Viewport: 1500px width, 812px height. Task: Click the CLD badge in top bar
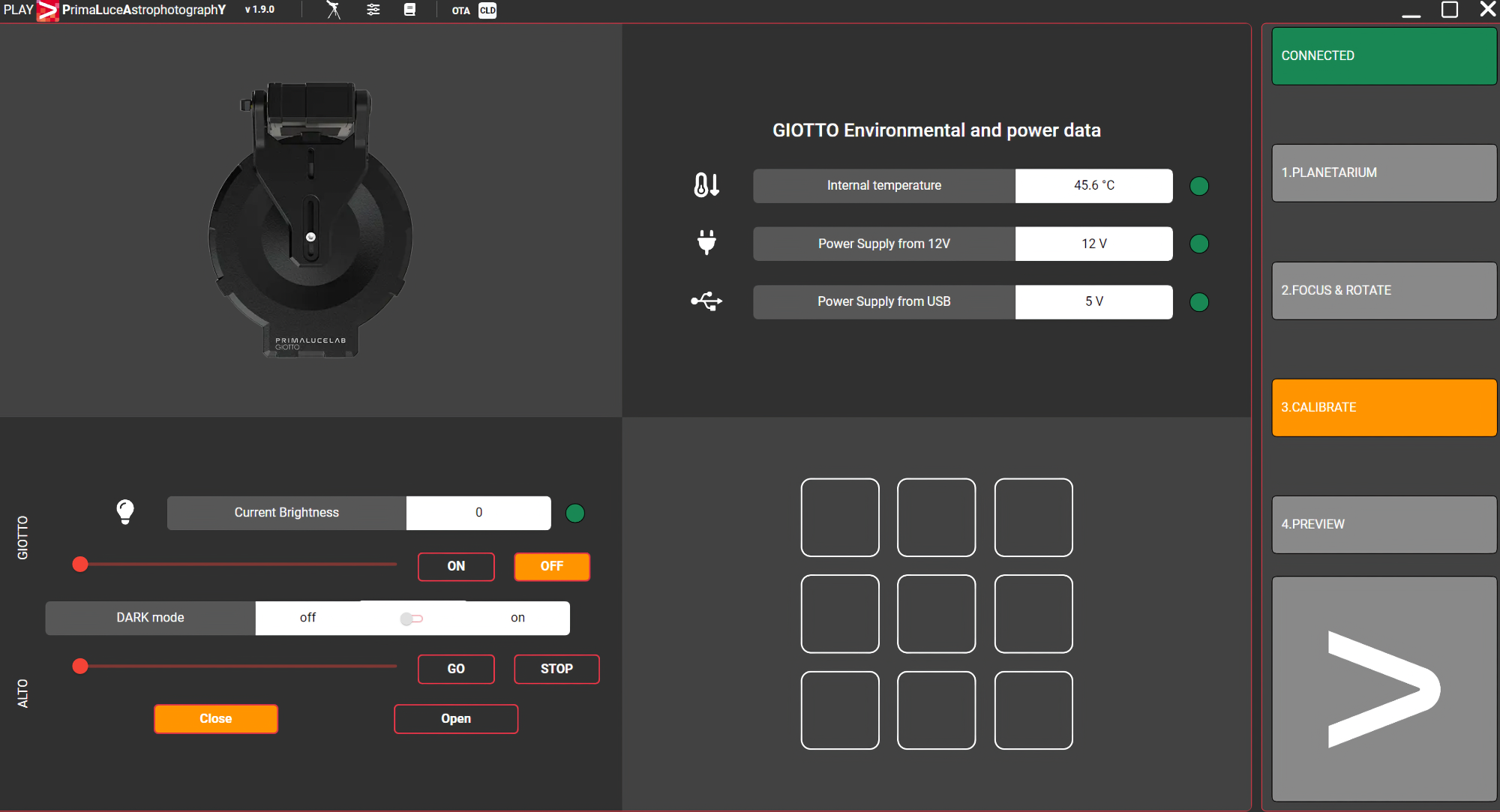[x=487, y=10]
